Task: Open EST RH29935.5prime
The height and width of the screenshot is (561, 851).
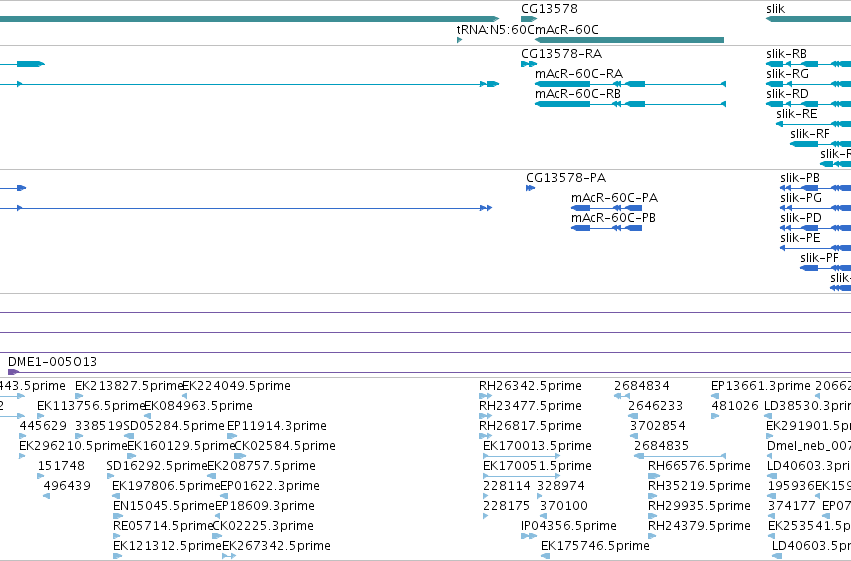Action: tap(700, 506)
